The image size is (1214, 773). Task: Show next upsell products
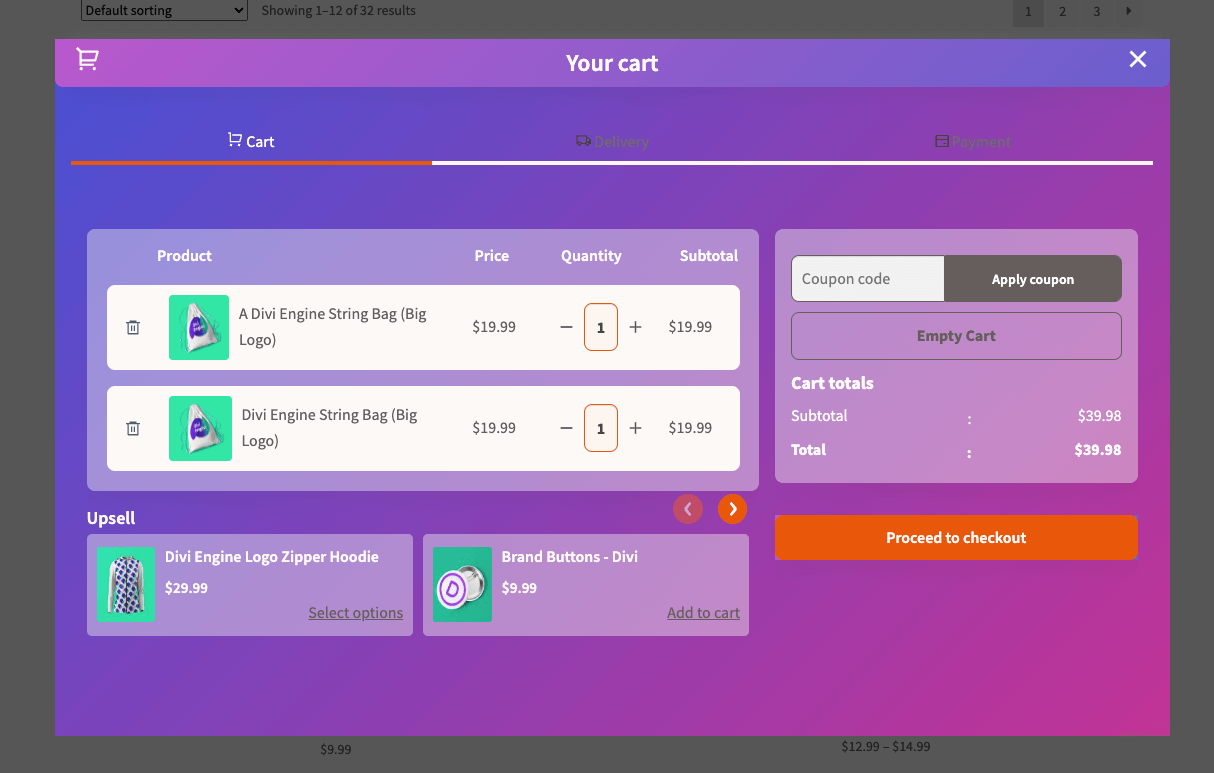(732, 509)
